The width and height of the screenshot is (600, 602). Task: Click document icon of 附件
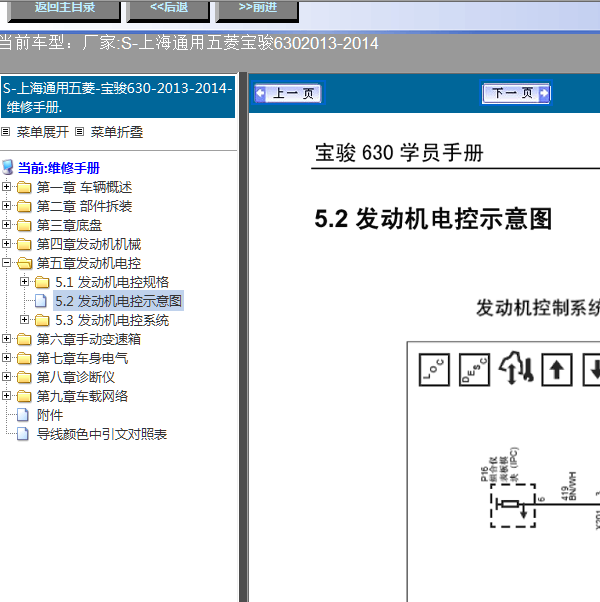(23, 415)
